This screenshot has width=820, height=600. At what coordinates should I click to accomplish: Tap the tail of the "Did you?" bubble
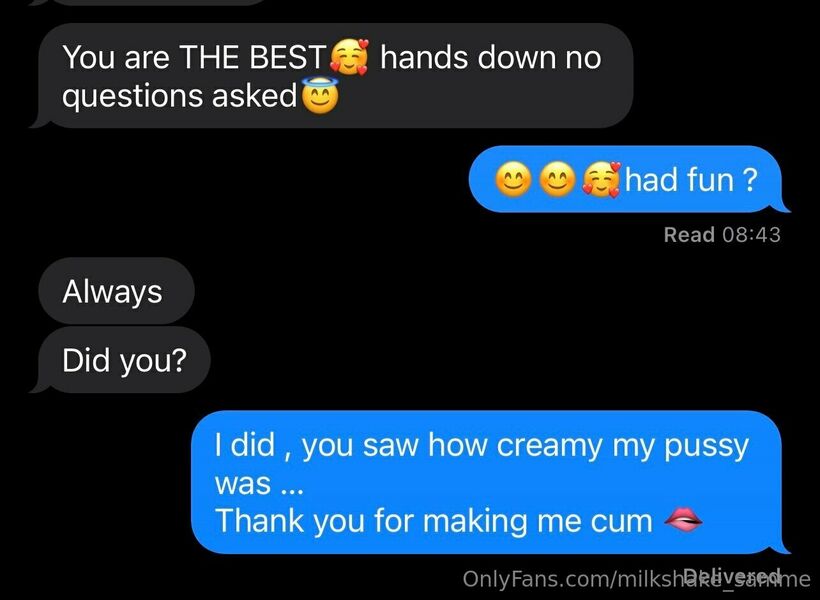39,386
